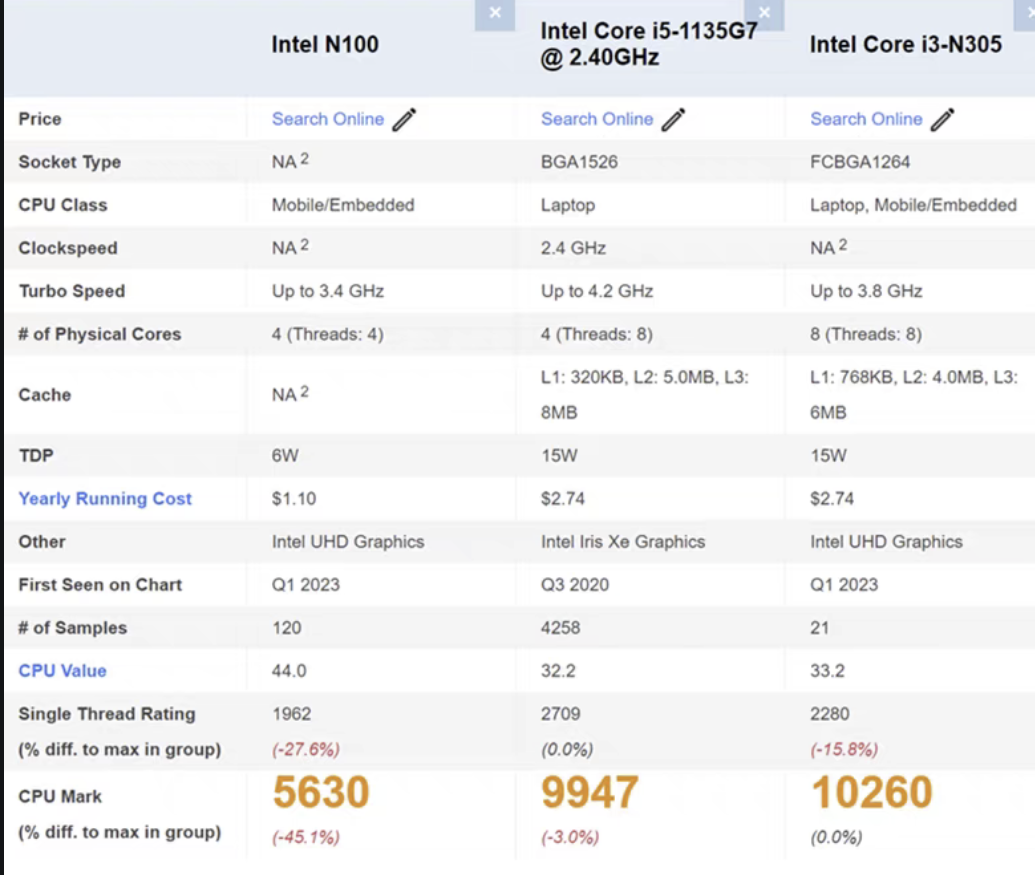
Task: Open Search Online link for Core i3-N305
Action: click(x=867, y=119)
